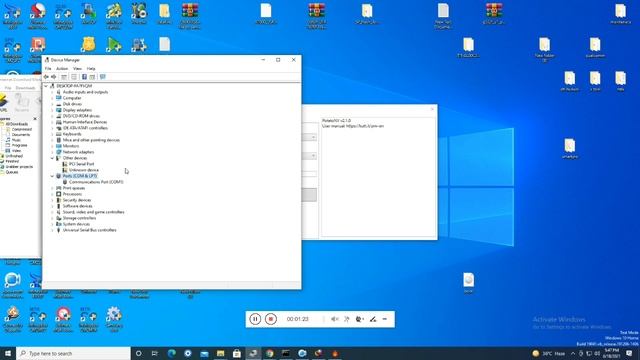640x360 pixels.
Task: Show hidden system tray icons chevron
Action: point(573,353)
